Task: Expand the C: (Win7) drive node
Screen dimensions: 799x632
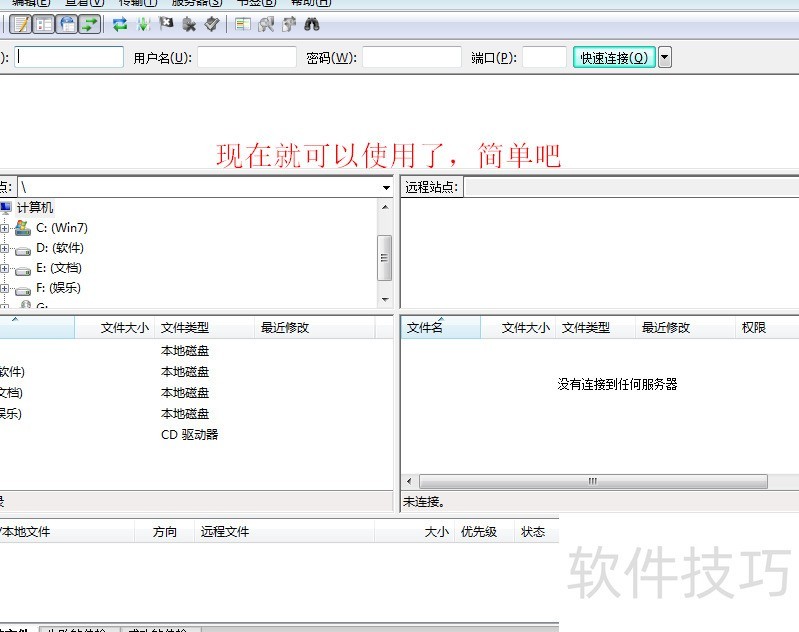Action: [x=4, y=229]
